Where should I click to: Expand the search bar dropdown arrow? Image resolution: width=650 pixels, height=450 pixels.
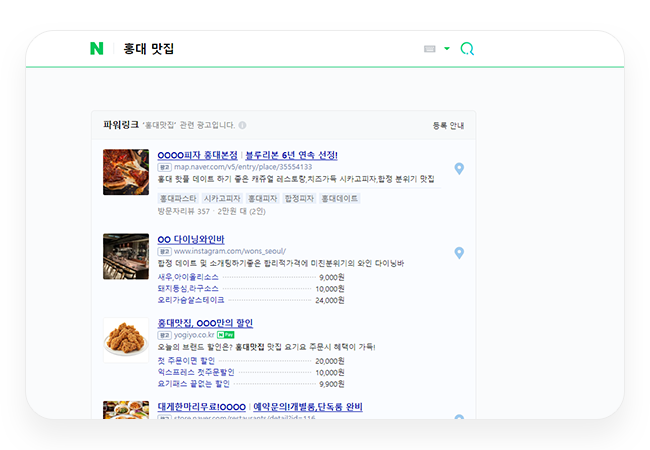[x=446, y=48]
